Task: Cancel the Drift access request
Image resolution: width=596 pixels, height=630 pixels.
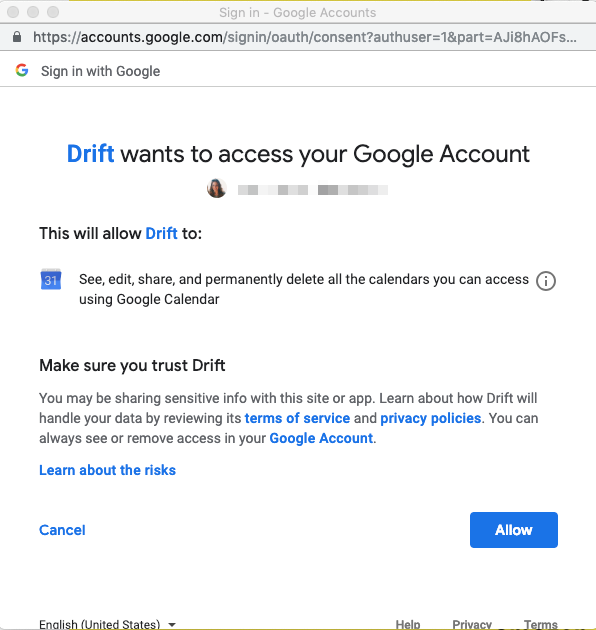Action: (x=62, y=530)
